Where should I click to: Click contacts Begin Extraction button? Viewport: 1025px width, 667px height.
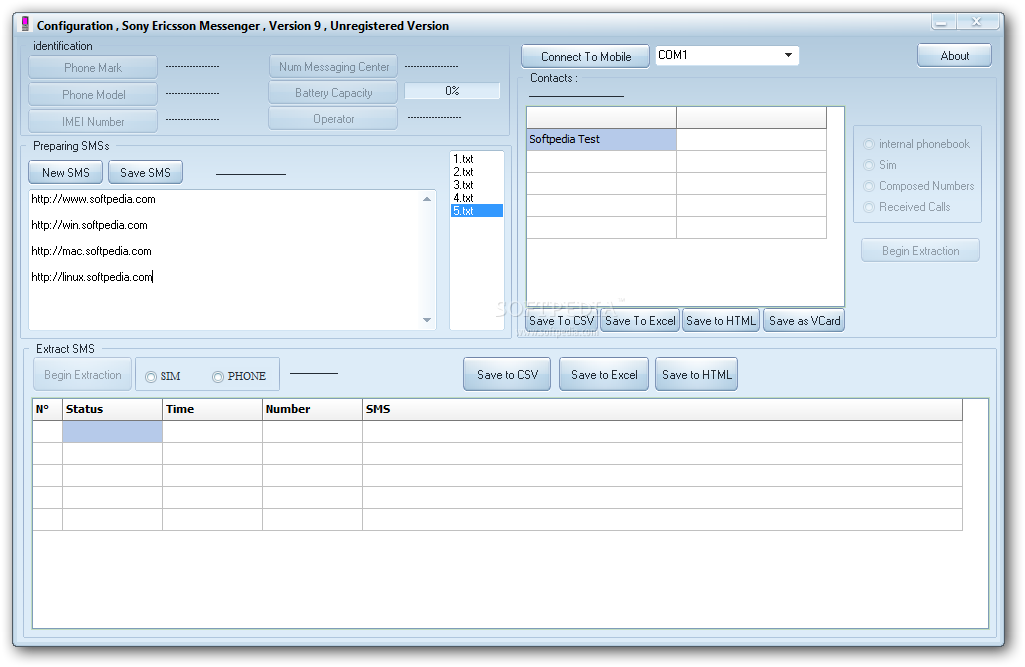coord(920,250)
